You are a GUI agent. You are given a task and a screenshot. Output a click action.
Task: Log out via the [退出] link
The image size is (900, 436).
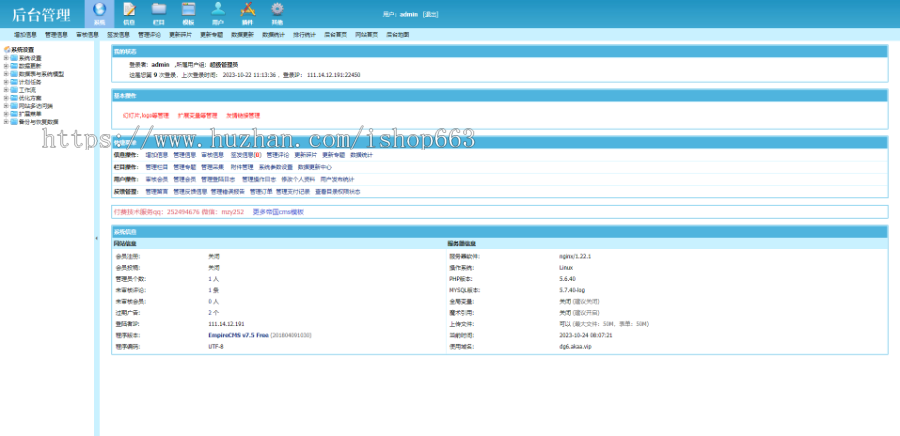tap(430, 14)
